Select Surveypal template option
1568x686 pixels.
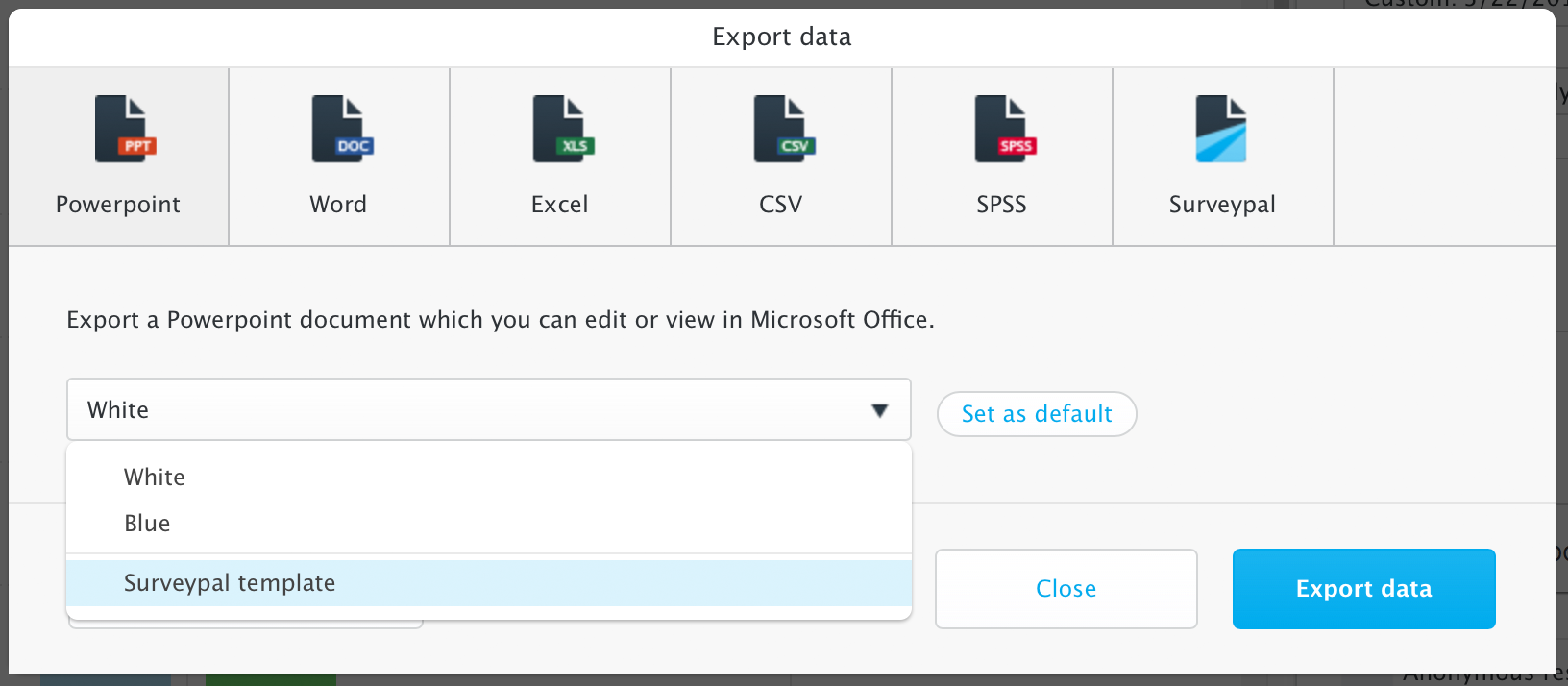pos(489,583)
